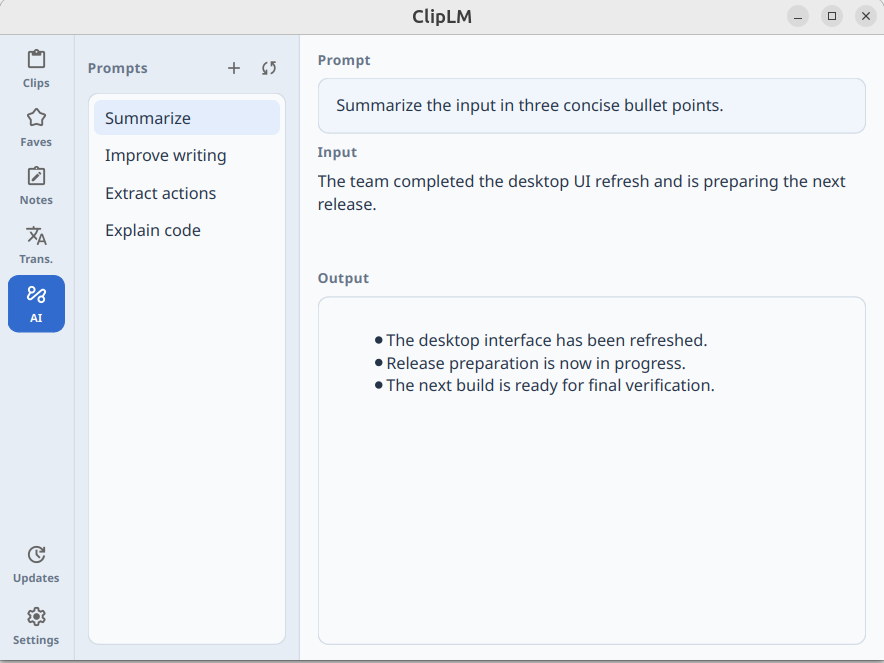Select the Summarize prompt
Viewport: 884px width, 663px height.
tap(187, 118)
